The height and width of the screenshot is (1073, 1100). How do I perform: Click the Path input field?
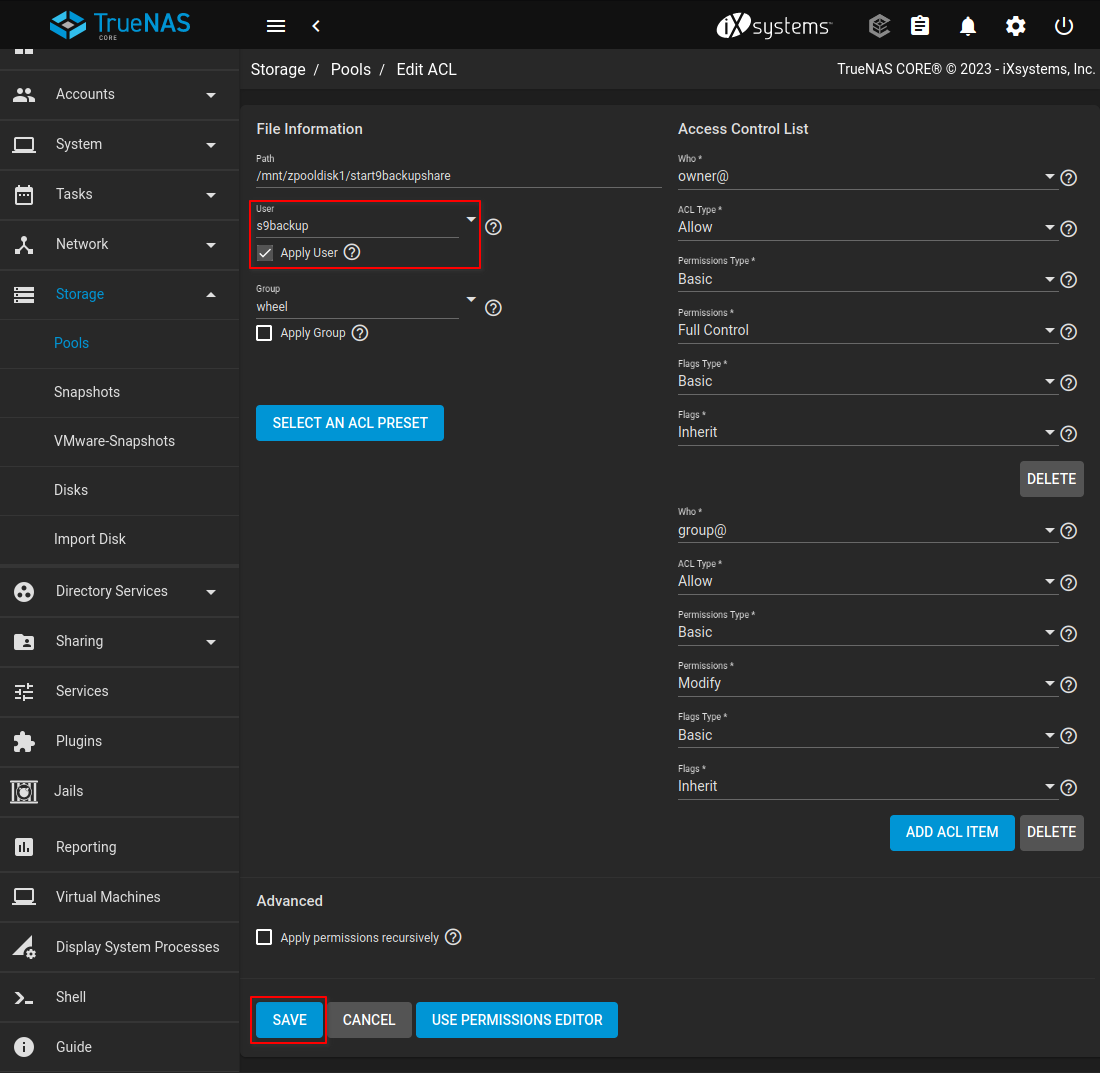tap(458, 176)
